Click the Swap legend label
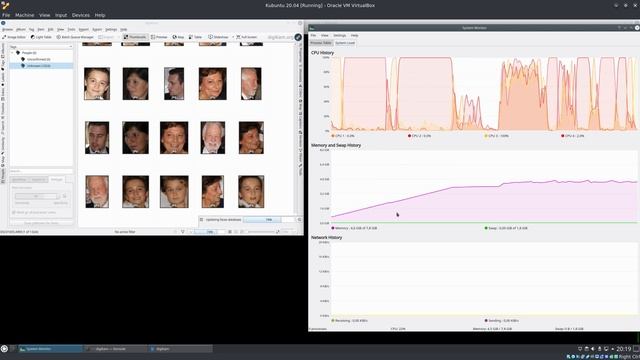This screenshot has width=640, height=360. click(x=506, y=228)
